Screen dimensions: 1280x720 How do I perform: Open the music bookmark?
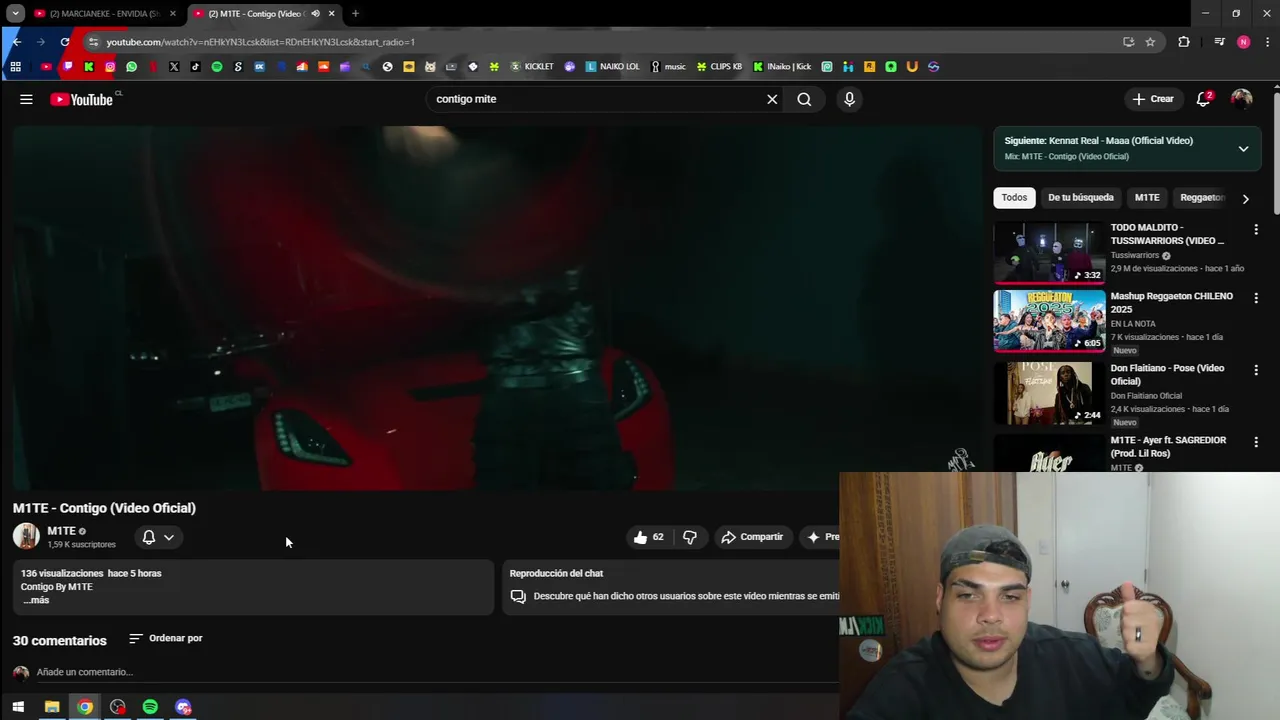pyautogui.click(x=669, y=67)
